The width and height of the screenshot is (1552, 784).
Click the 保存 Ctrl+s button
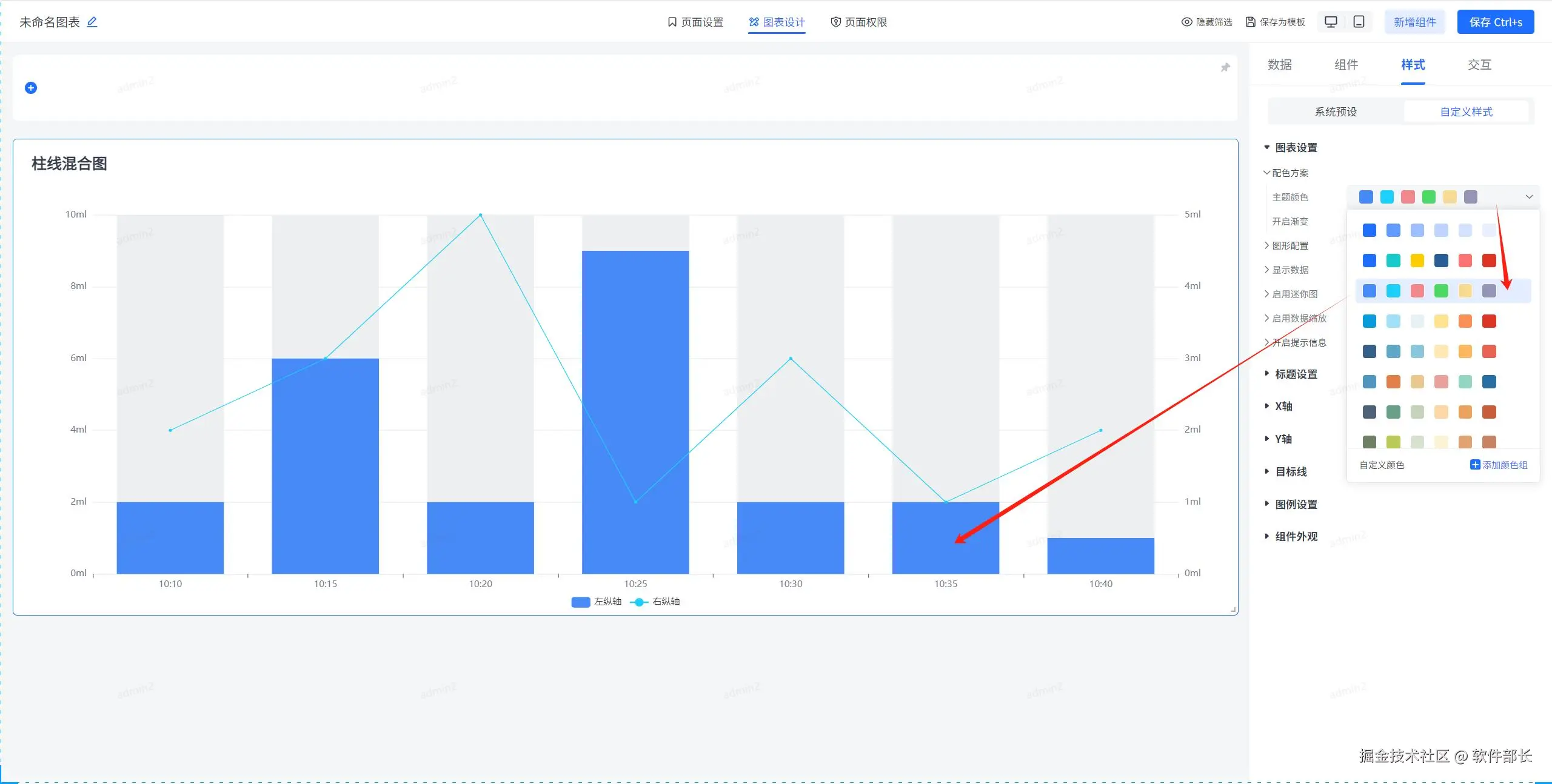coord(1495,22)
